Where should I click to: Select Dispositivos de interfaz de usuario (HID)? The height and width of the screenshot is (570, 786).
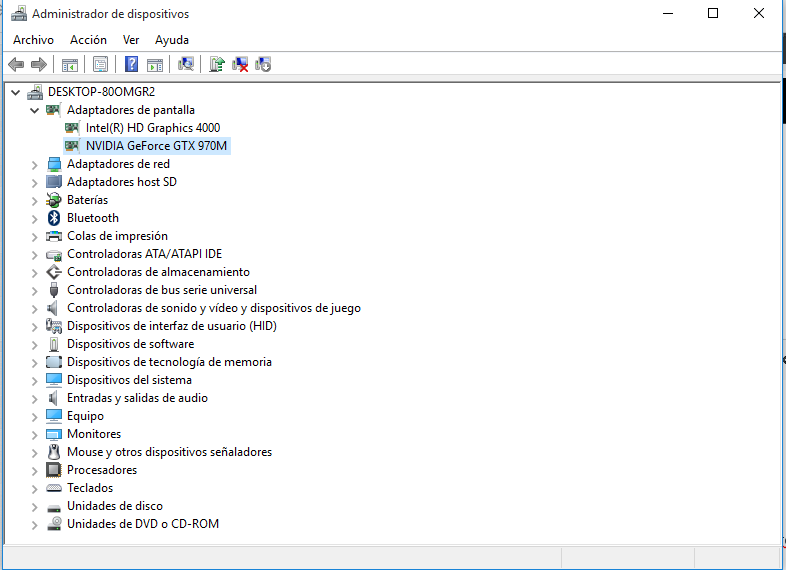point(172,326)
